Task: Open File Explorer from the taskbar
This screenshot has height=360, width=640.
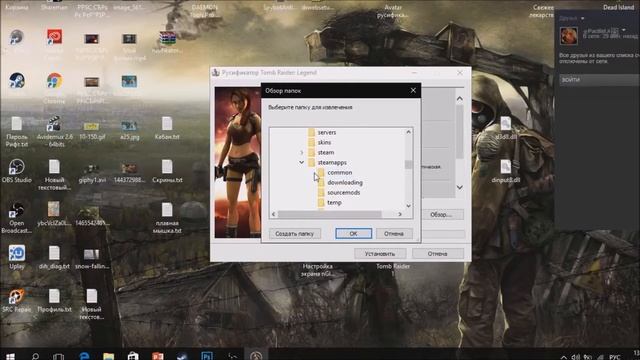Action: 109,356
